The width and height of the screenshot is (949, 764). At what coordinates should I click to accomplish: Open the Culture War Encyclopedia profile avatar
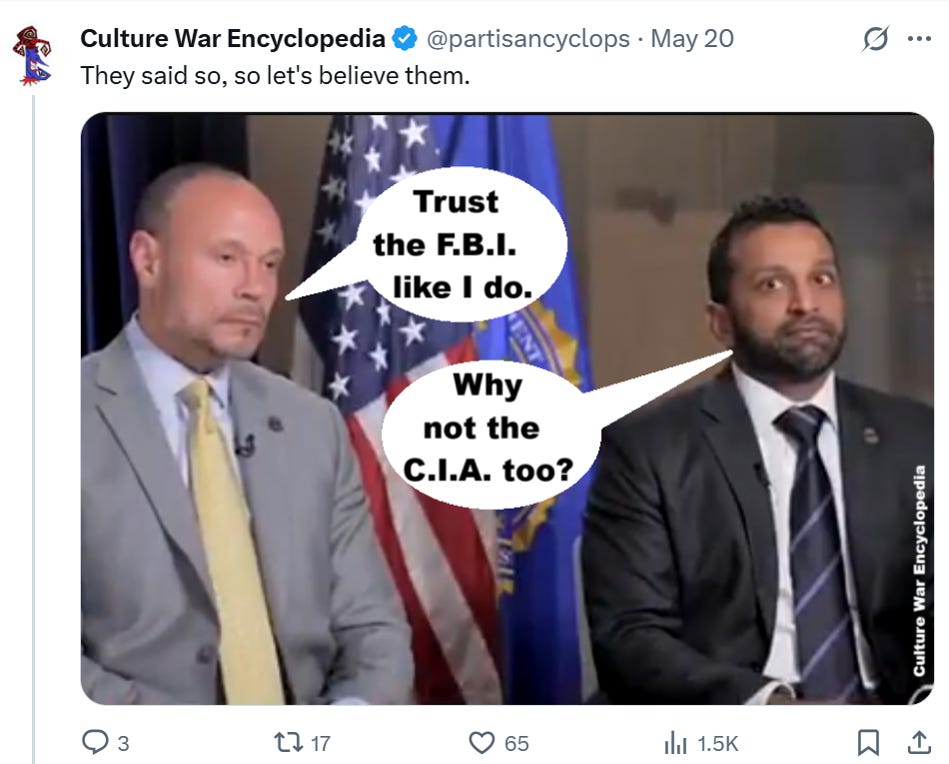coord(32,55)
